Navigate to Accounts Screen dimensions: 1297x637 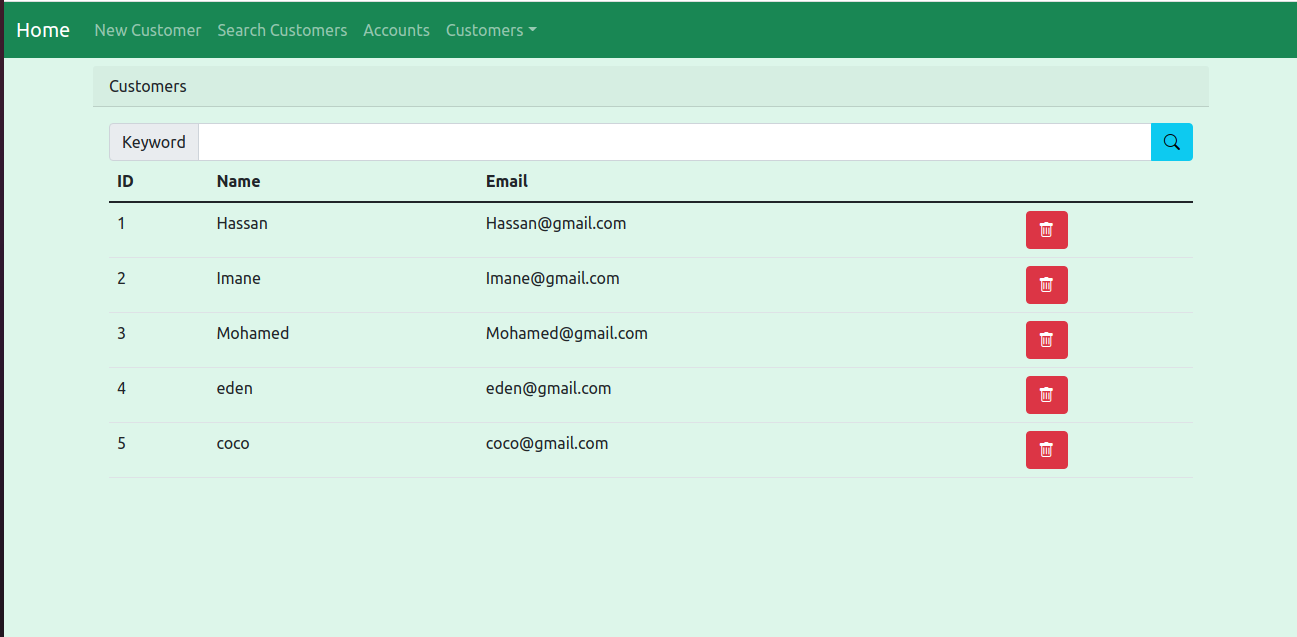(396, 30)
